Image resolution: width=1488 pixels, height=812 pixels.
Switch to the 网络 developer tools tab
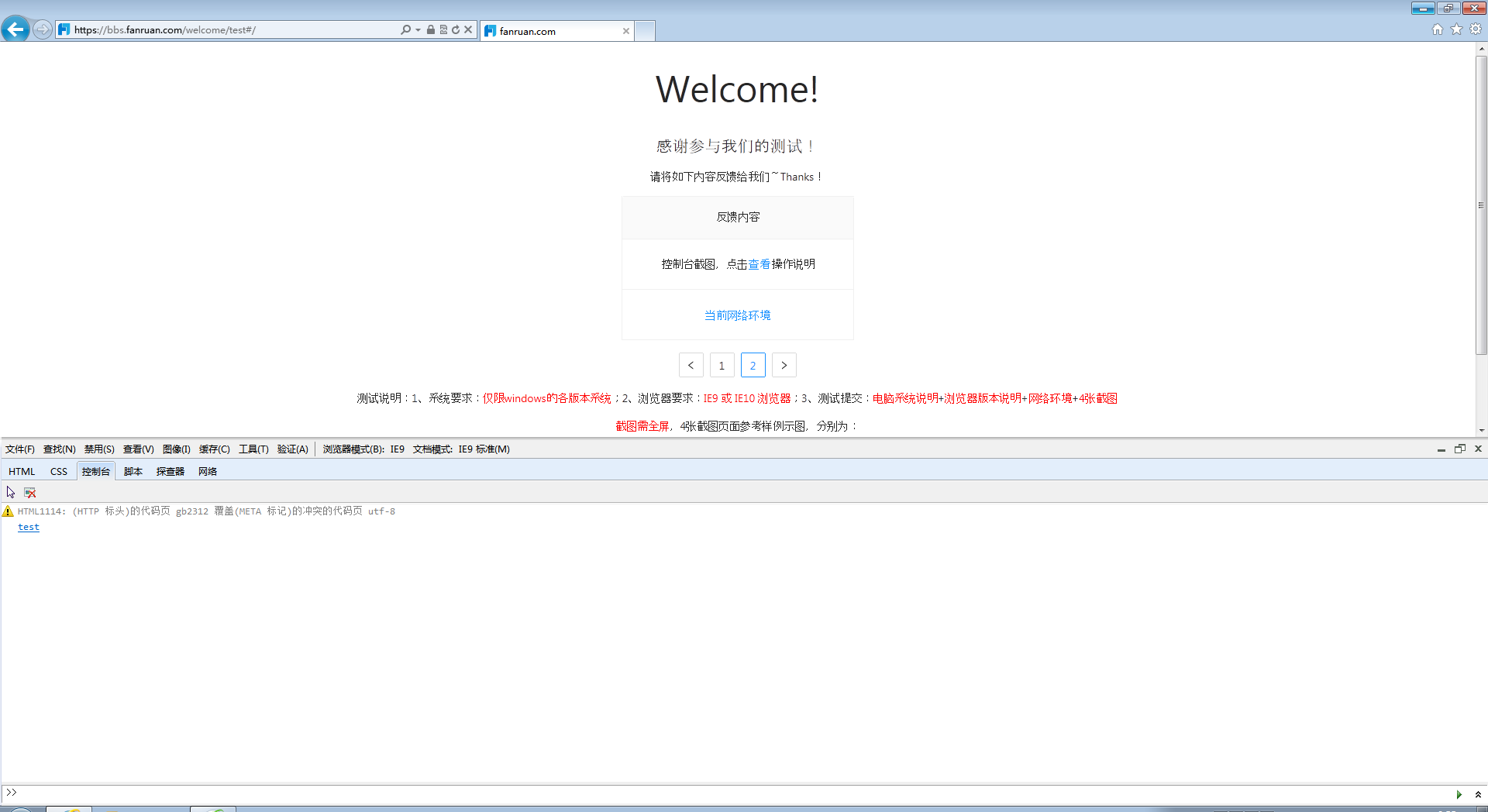[x=207, y=471]
